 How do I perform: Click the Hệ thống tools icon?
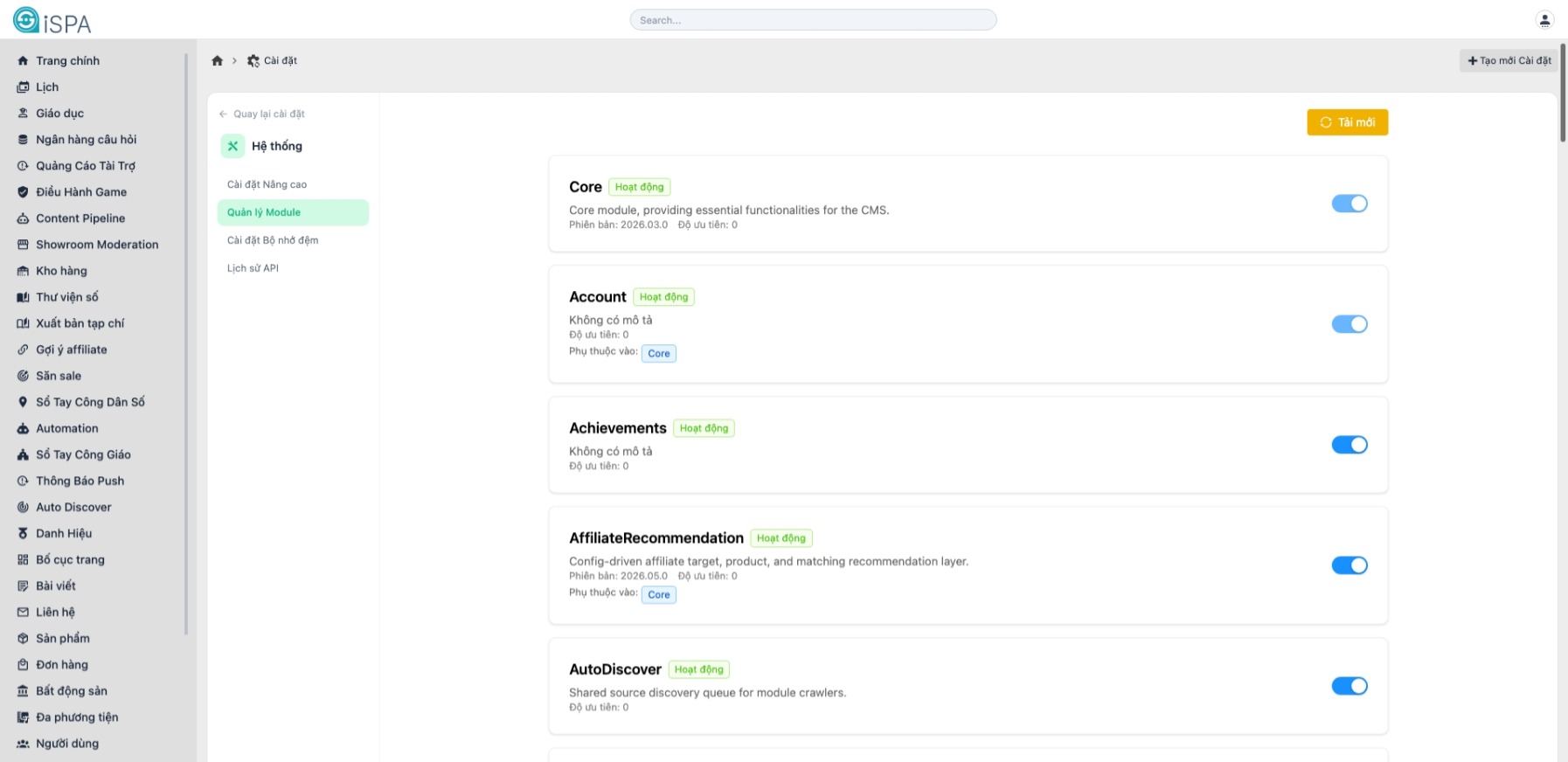(232, 146)
